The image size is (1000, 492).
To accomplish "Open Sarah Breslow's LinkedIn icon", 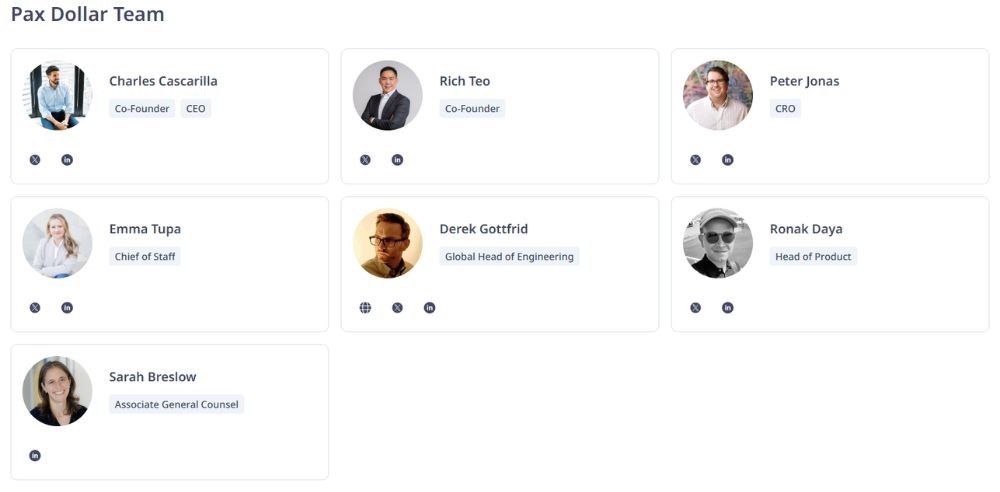I will click(x=35, y=456).
